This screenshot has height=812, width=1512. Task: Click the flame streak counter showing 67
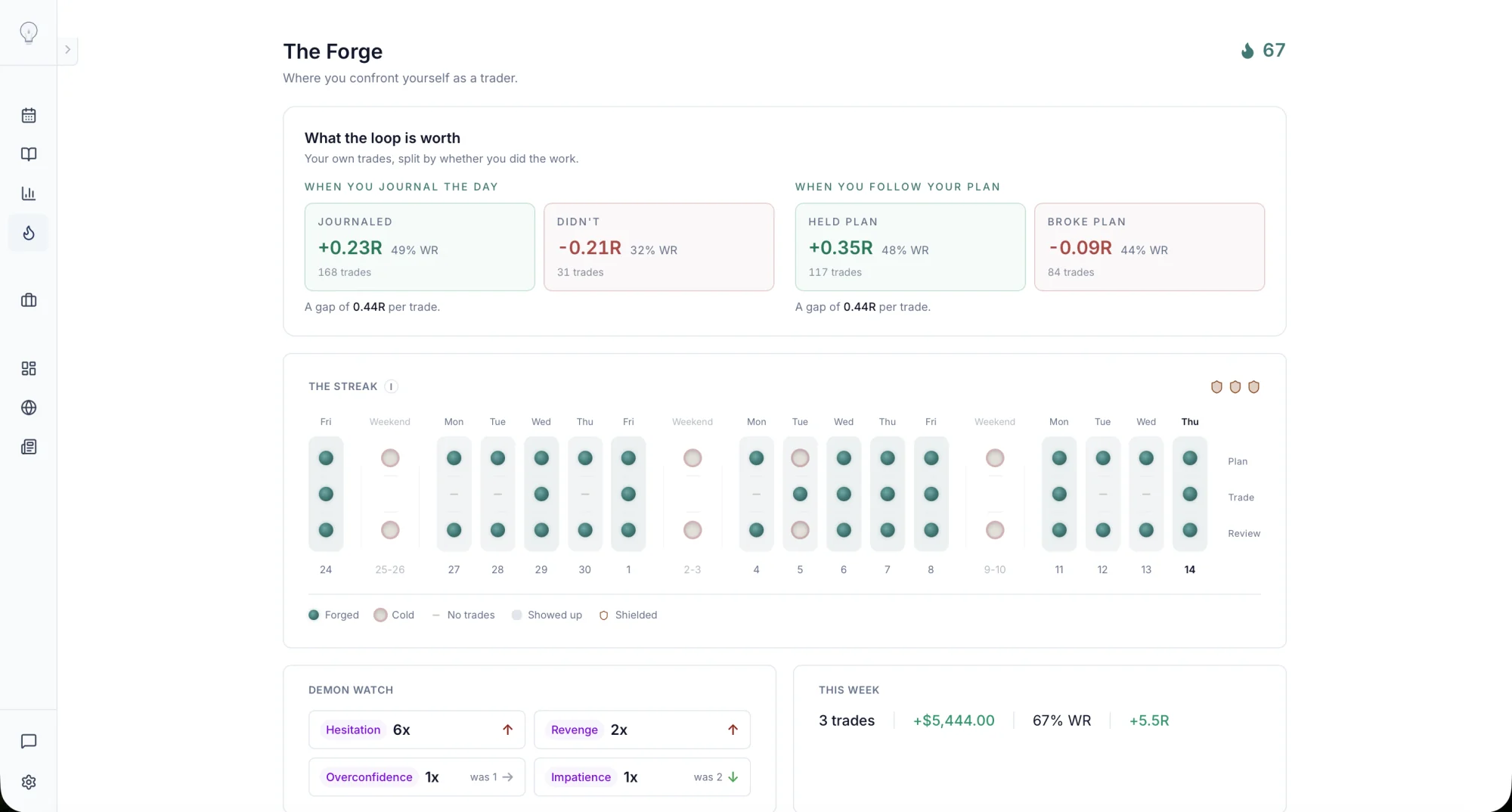pyautogui.click(x=1263, y=51)
